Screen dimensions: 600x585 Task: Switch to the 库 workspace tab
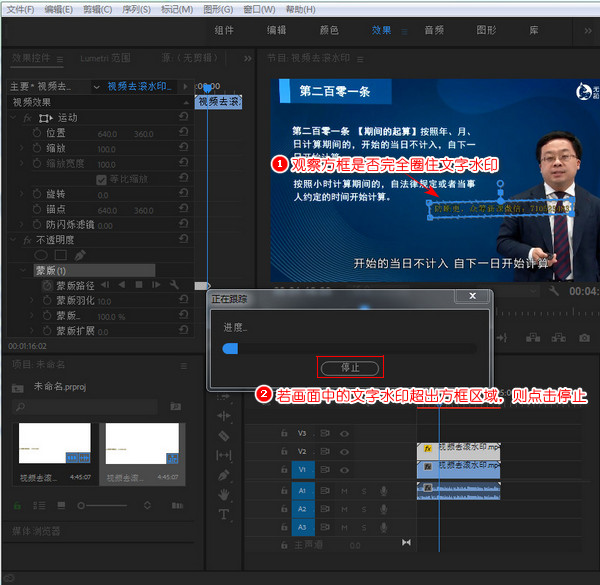coord(533,30)
